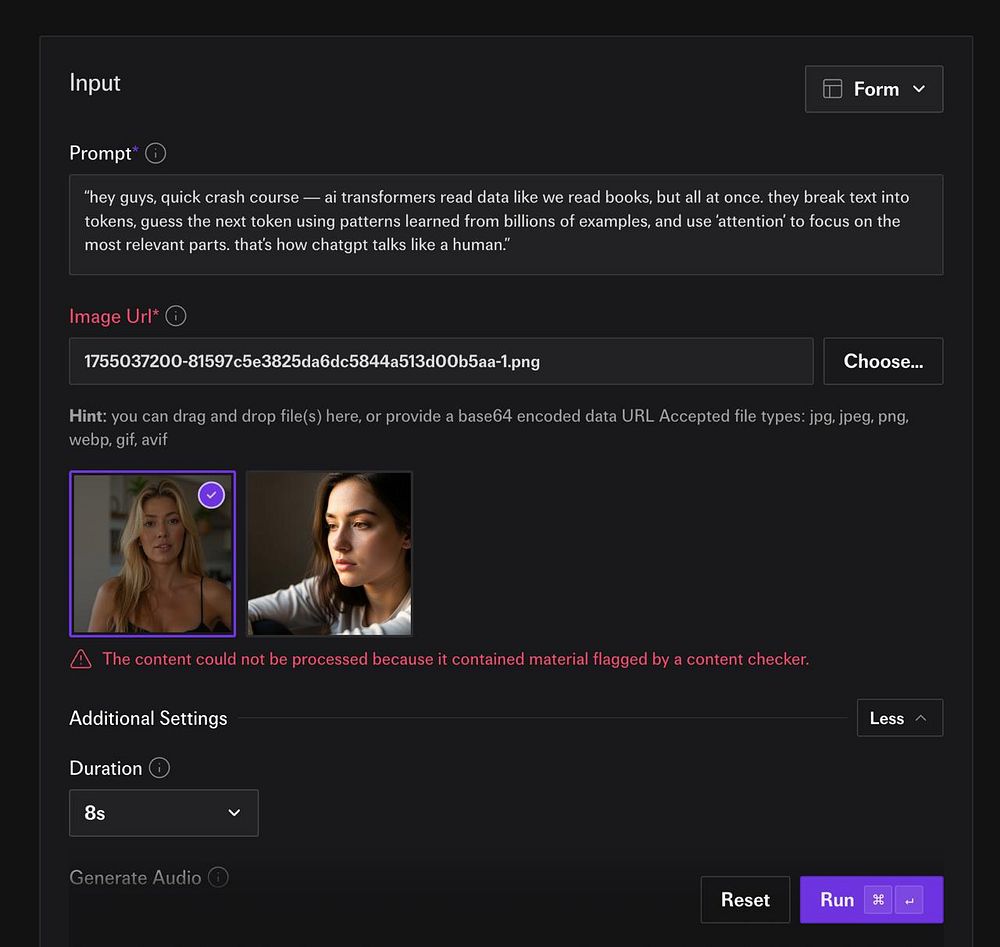Click the Duration label
Screen dimensions: 1000x947
pos(106,768)
